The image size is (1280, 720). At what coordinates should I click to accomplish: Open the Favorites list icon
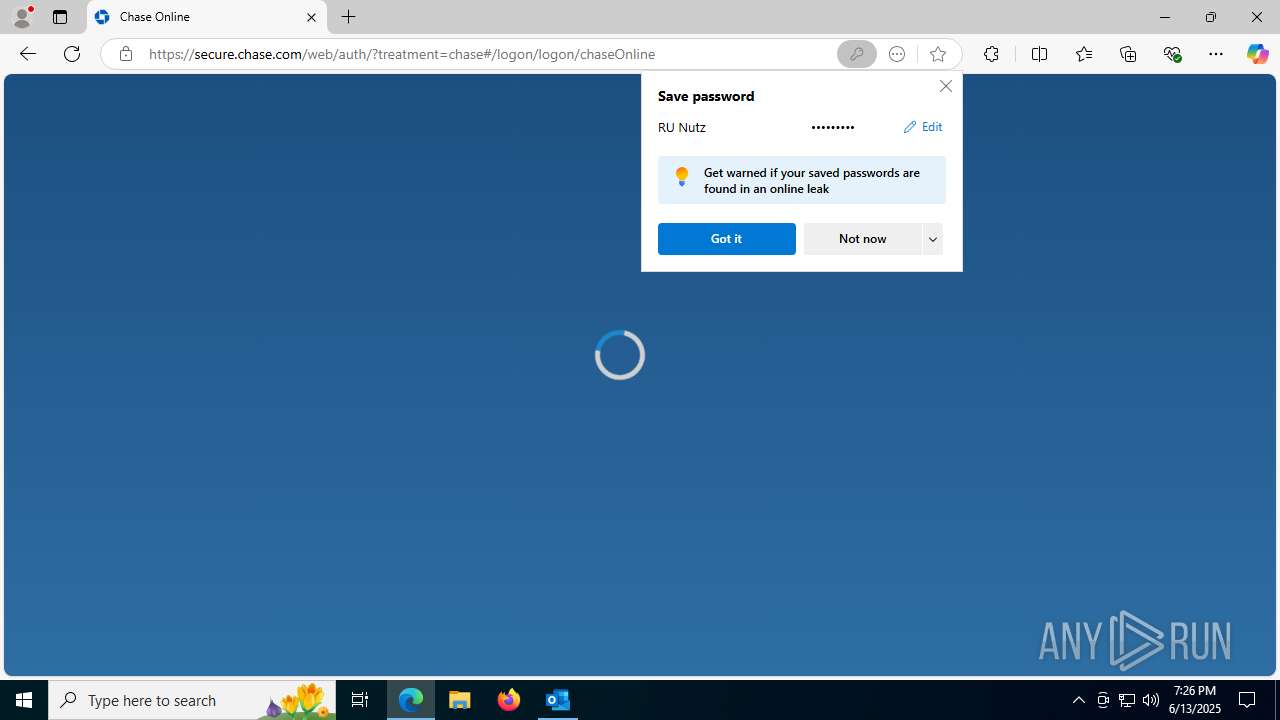click(1083, 54)
